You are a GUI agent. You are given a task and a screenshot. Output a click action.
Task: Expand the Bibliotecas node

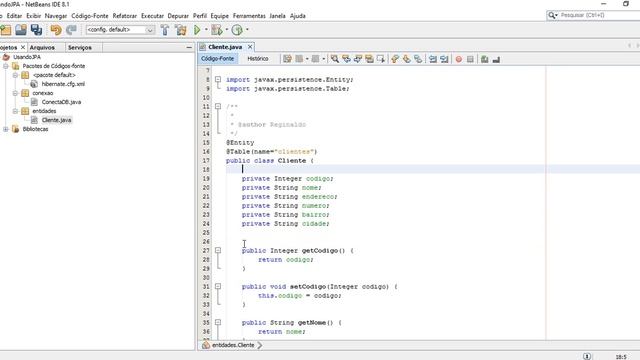[x=6, y=129]
